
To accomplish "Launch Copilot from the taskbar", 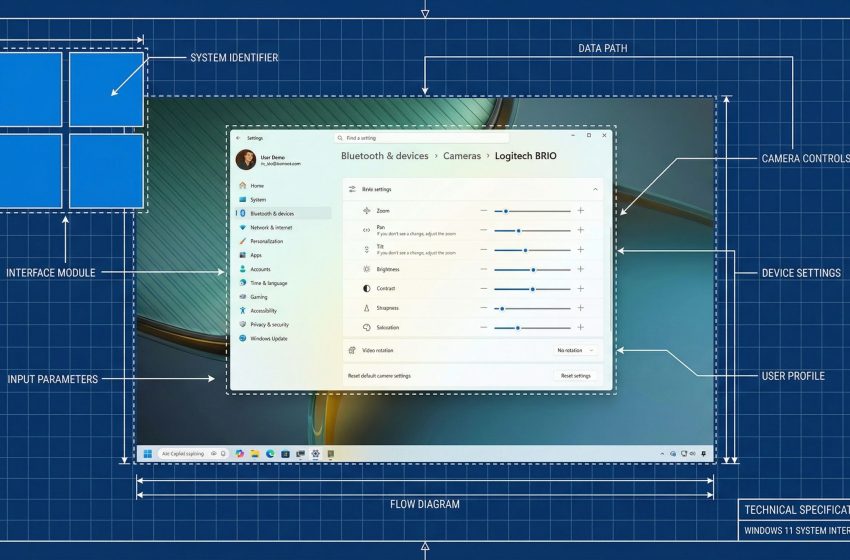I will point(240,454).
